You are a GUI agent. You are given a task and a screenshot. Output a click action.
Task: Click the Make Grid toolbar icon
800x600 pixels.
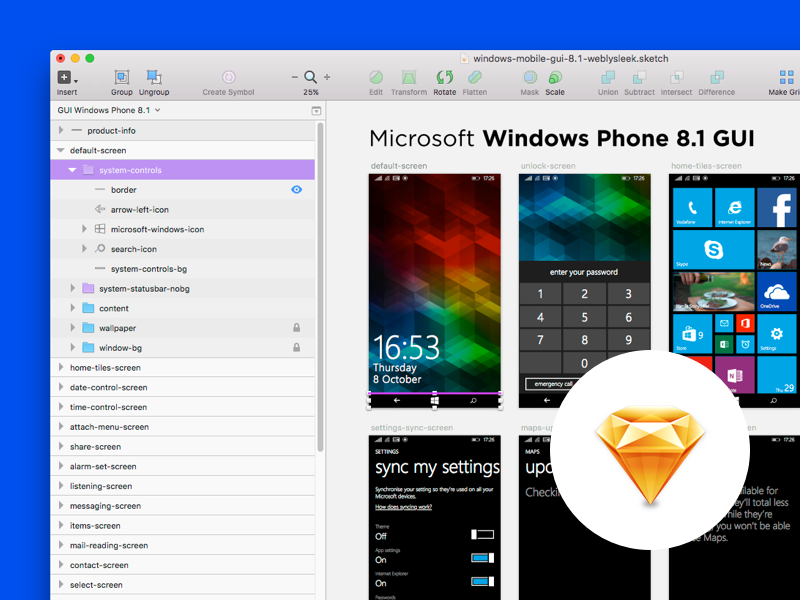pos(786,78)
